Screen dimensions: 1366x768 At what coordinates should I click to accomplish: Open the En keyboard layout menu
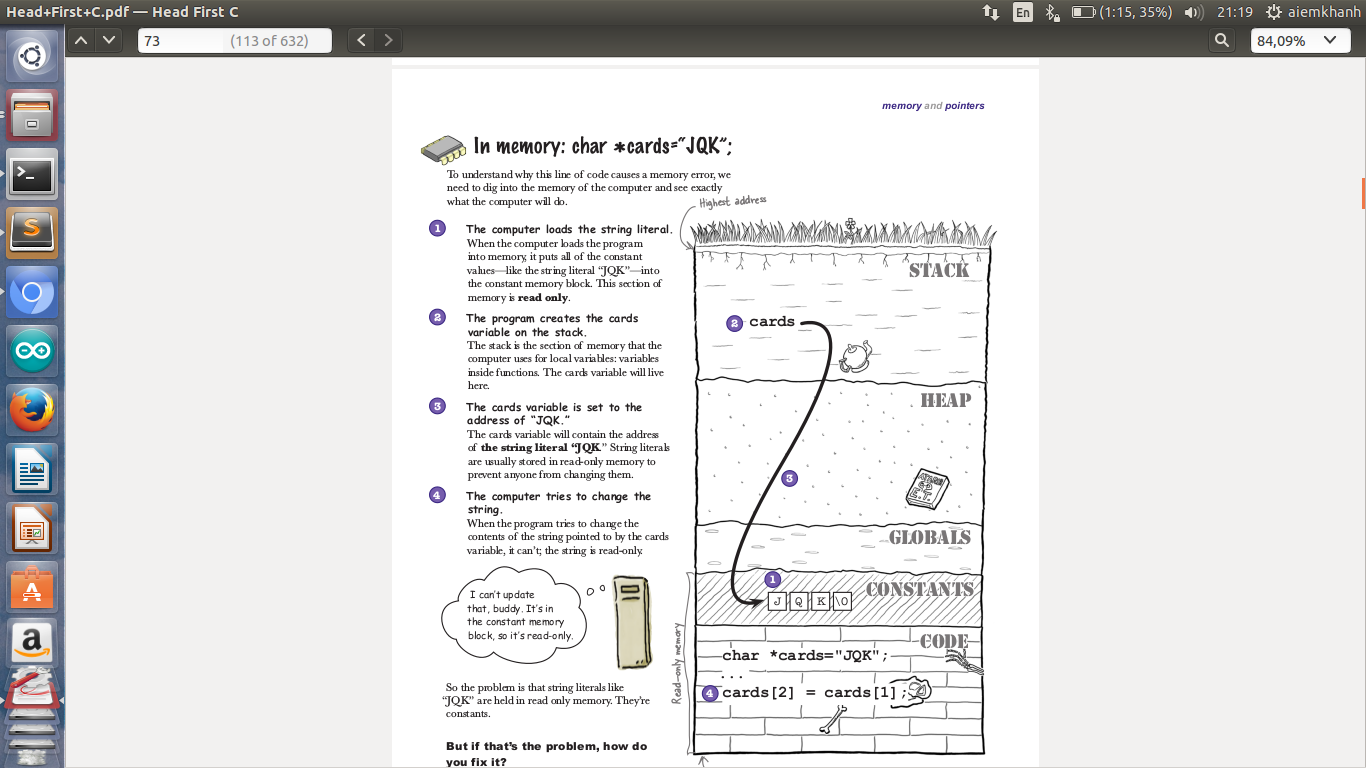[x=1022, y=12]
